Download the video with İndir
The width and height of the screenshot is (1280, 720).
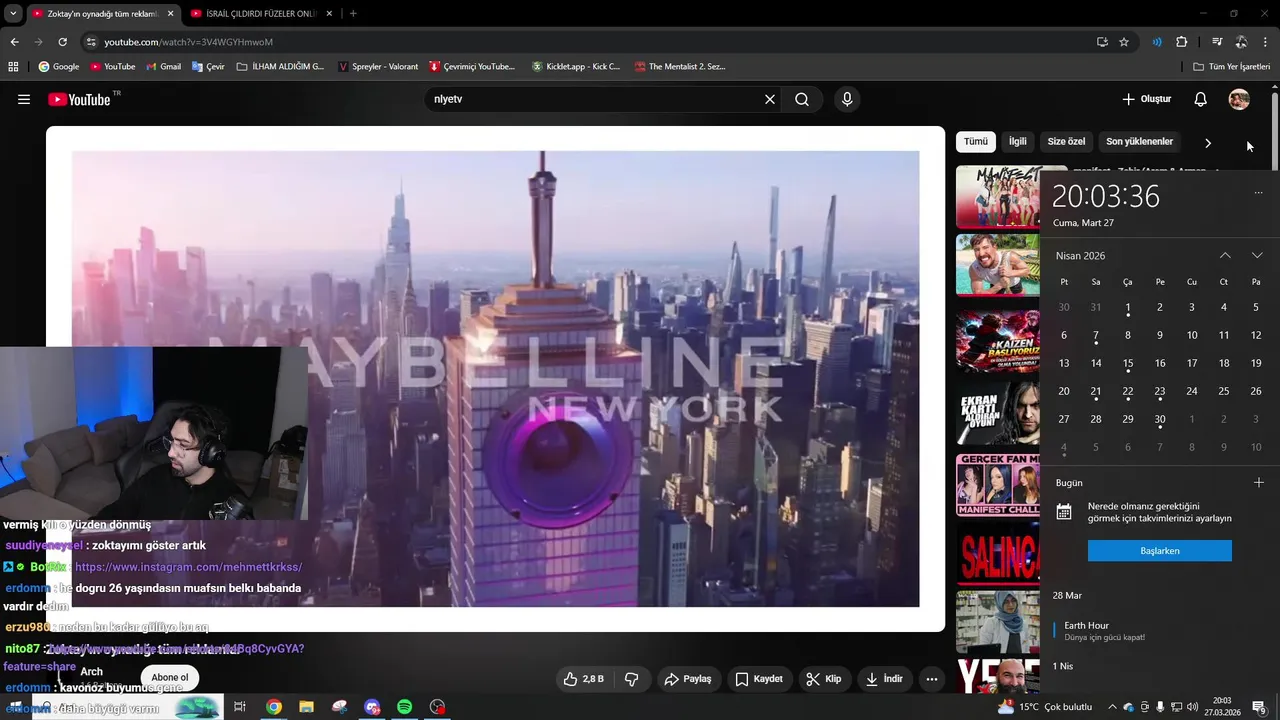884,679
